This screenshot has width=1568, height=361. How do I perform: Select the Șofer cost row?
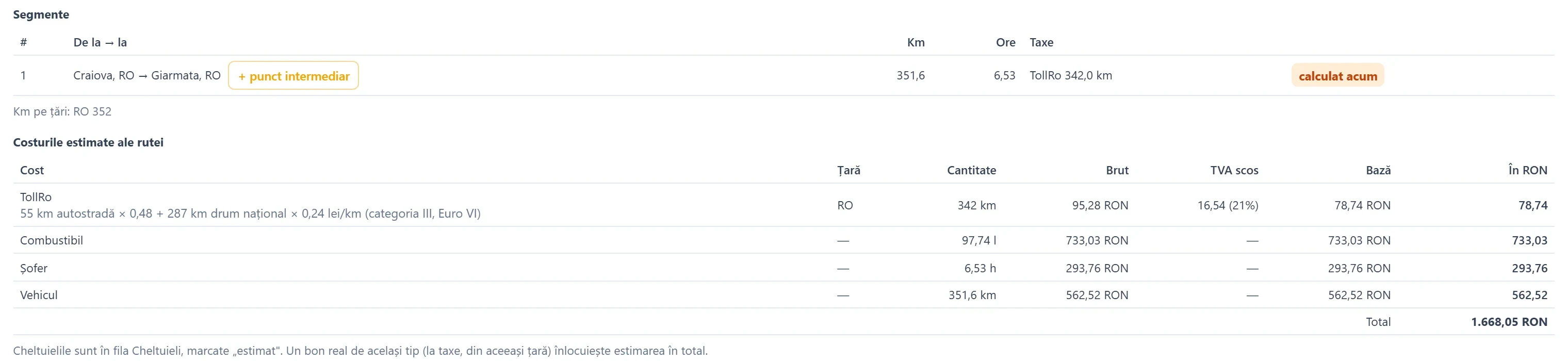click(783, 268)
